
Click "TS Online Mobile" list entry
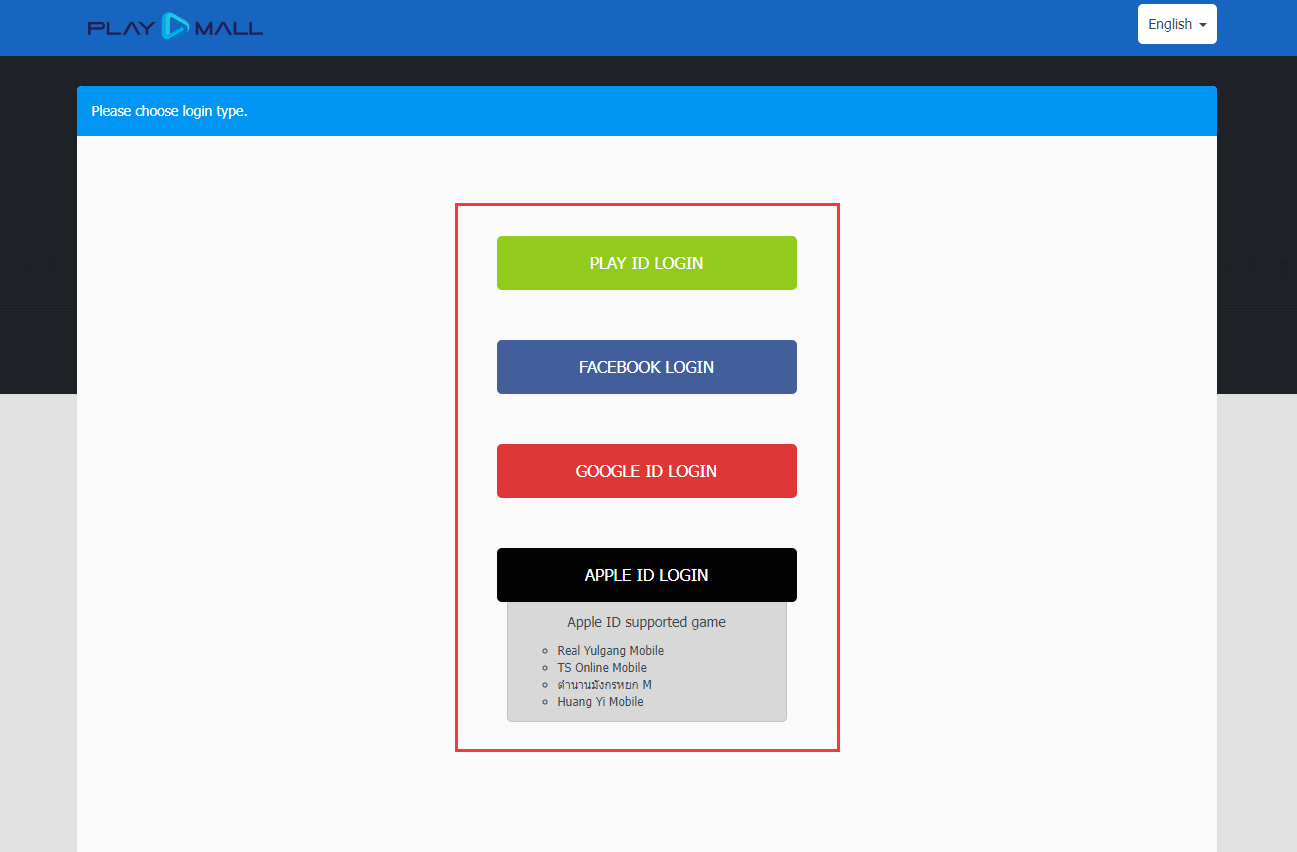pos(602,668)
